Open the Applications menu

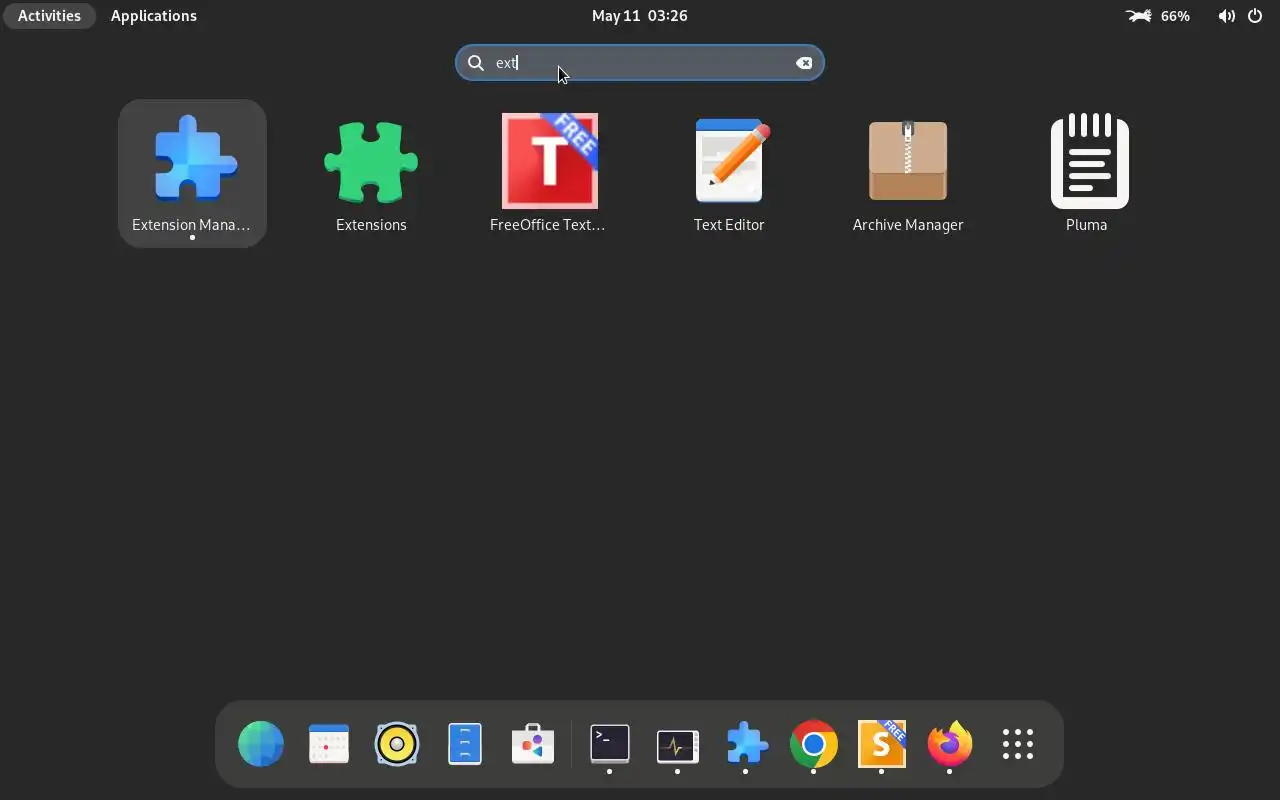tap(154, 16)
